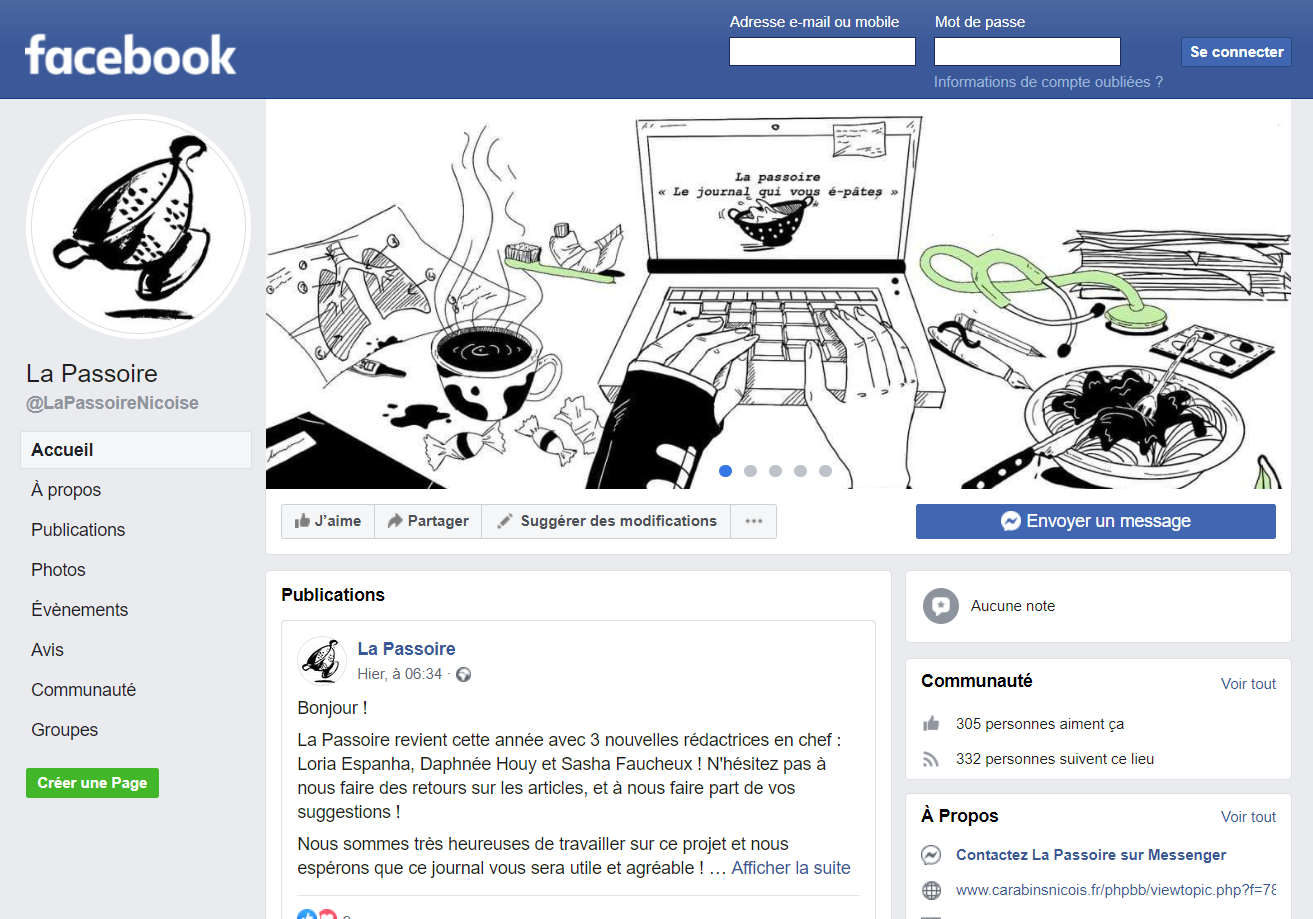1313x919 pixels.
Task: Click the Messenger icon in Envoyer un message
Action: tap(1011, 521)
